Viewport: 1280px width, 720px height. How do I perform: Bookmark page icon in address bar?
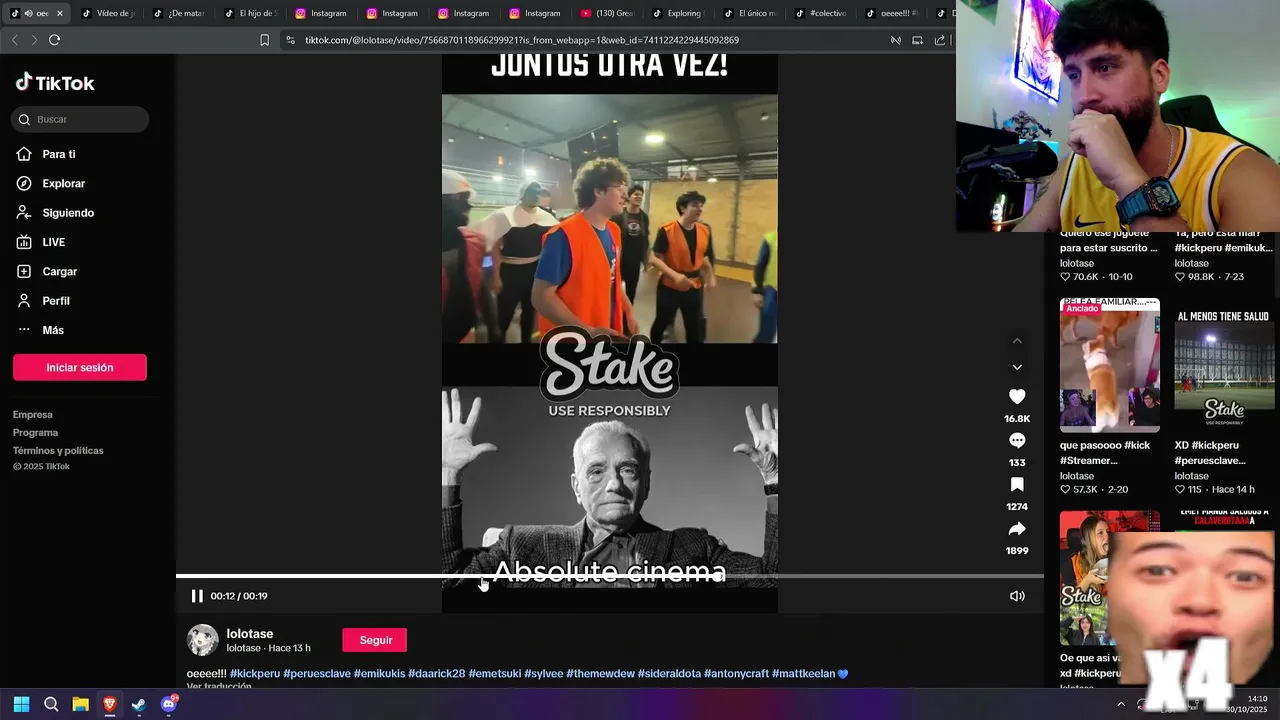click(264, 40)
